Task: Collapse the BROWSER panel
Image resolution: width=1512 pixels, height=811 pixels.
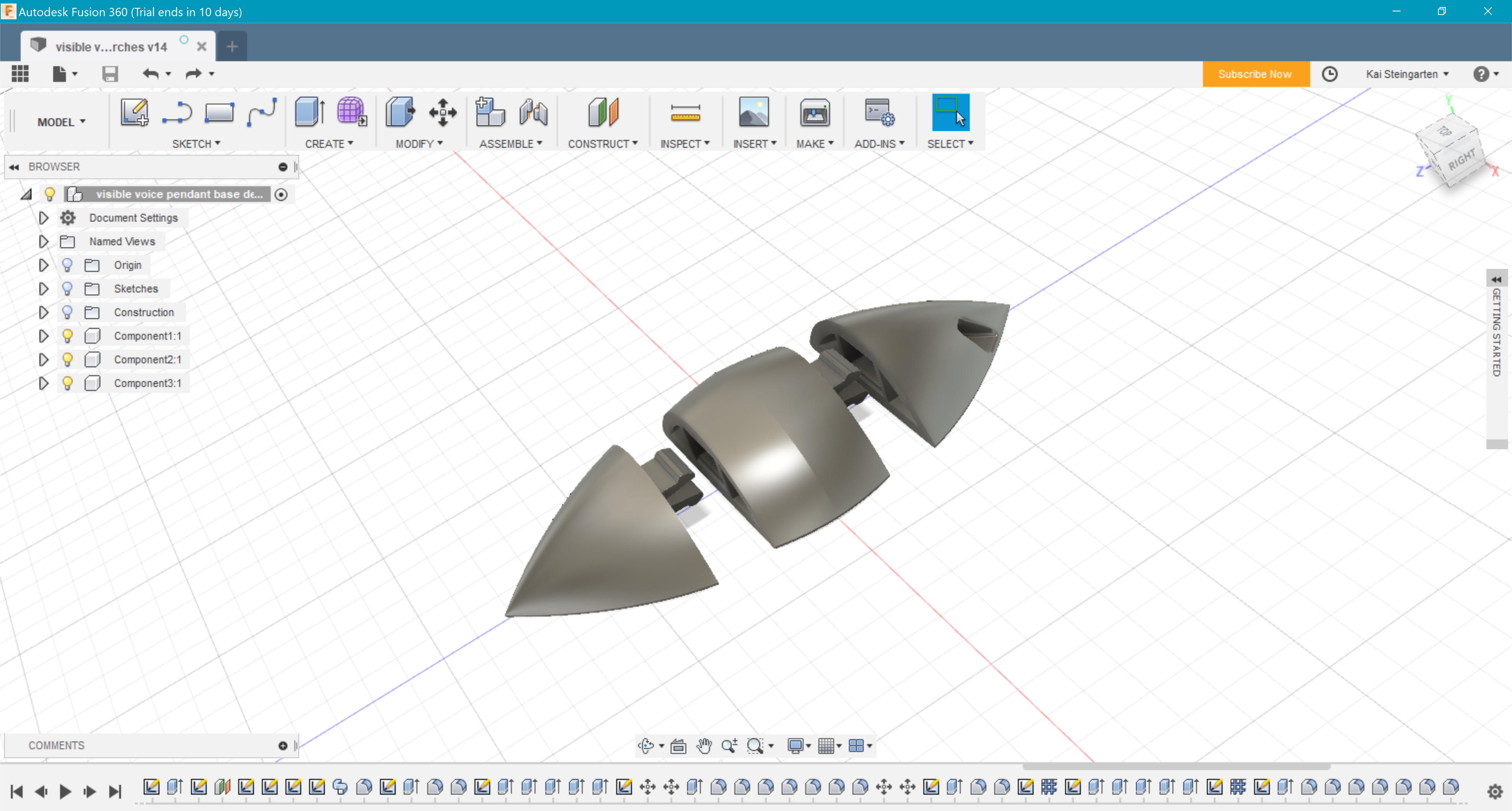Action: (x=14, y=167)
